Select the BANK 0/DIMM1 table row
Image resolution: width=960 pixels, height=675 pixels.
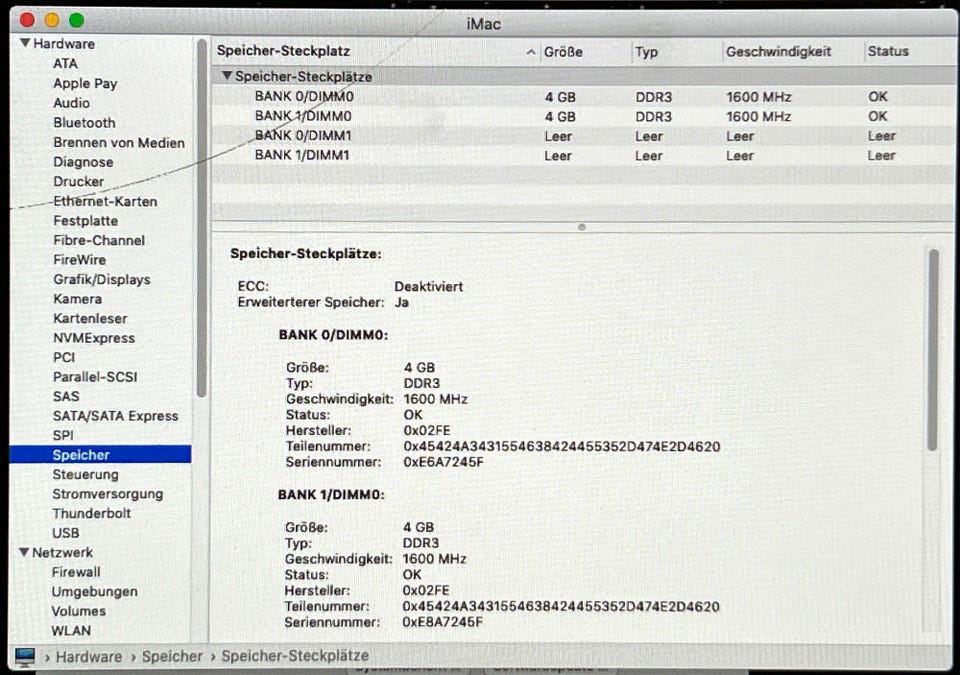(583, 136)
